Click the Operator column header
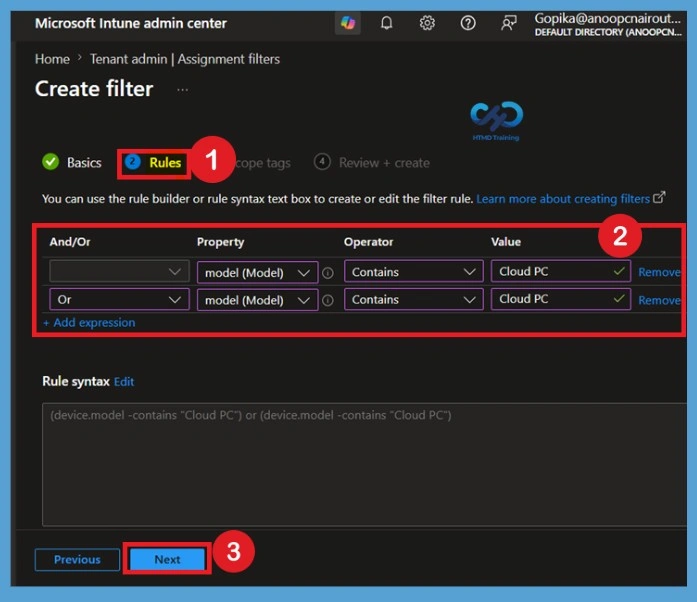This screenshot has width=697, height=602. 369,242
